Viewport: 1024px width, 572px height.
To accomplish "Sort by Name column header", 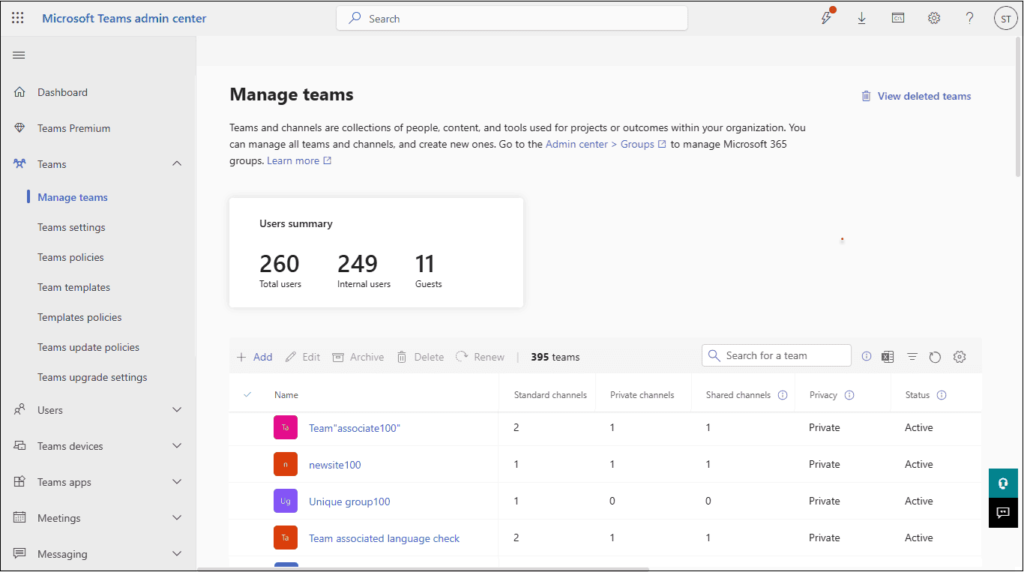I will (286, 395).
